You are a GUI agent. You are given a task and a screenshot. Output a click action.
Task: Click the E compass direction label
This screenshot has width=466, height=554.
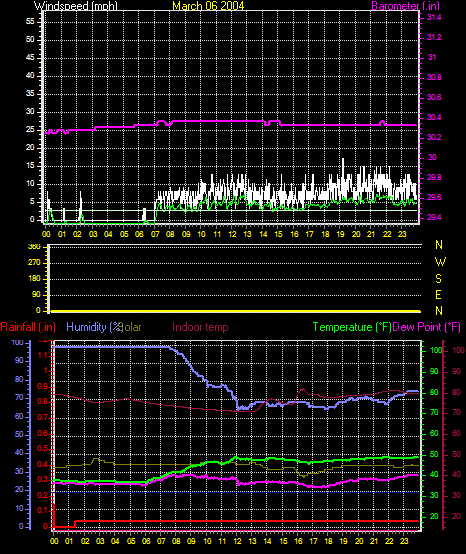[438, 295]
